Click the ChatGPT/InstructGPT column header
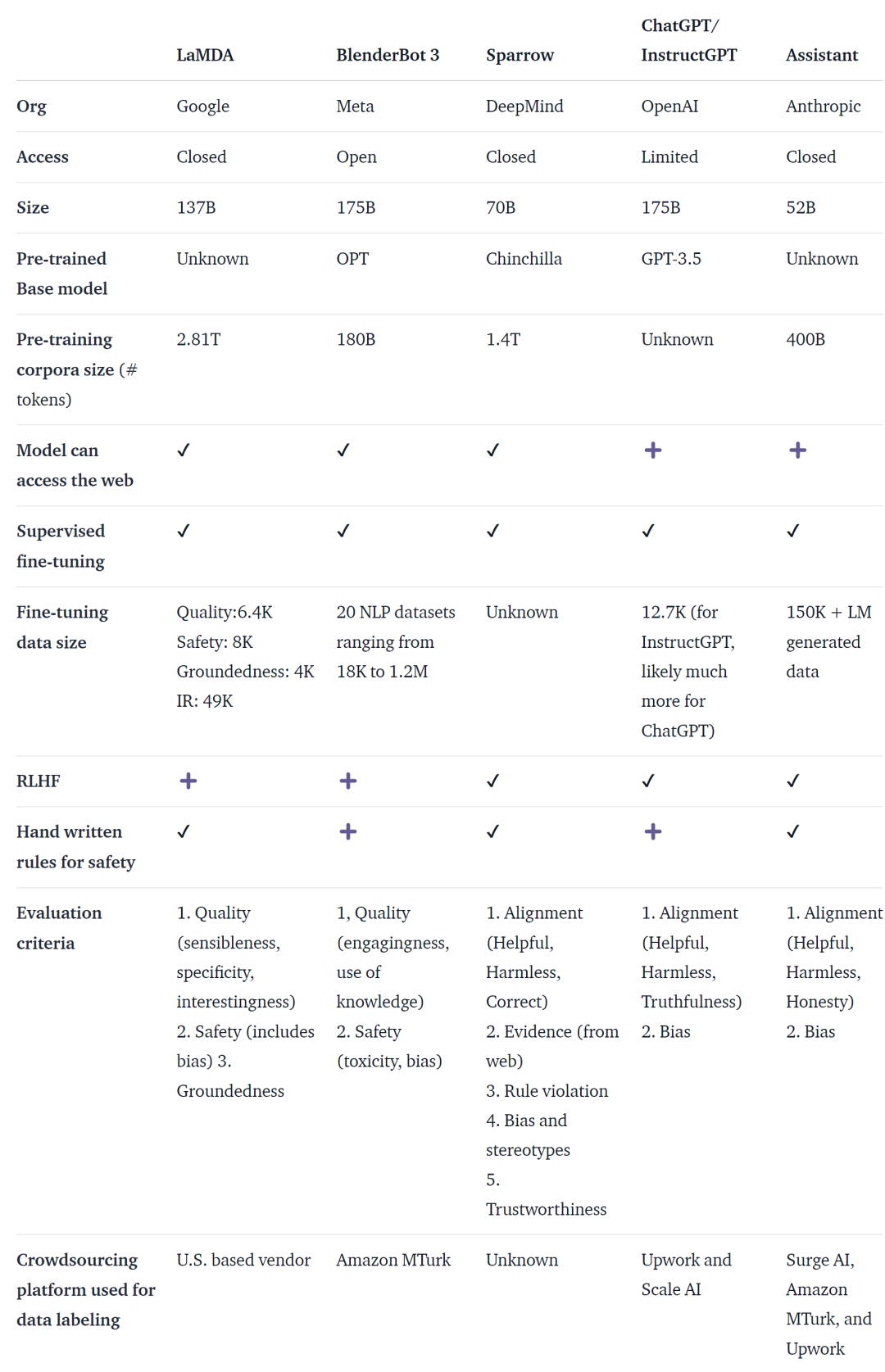This screenshot has width=885, height=1372. [688, 40]
